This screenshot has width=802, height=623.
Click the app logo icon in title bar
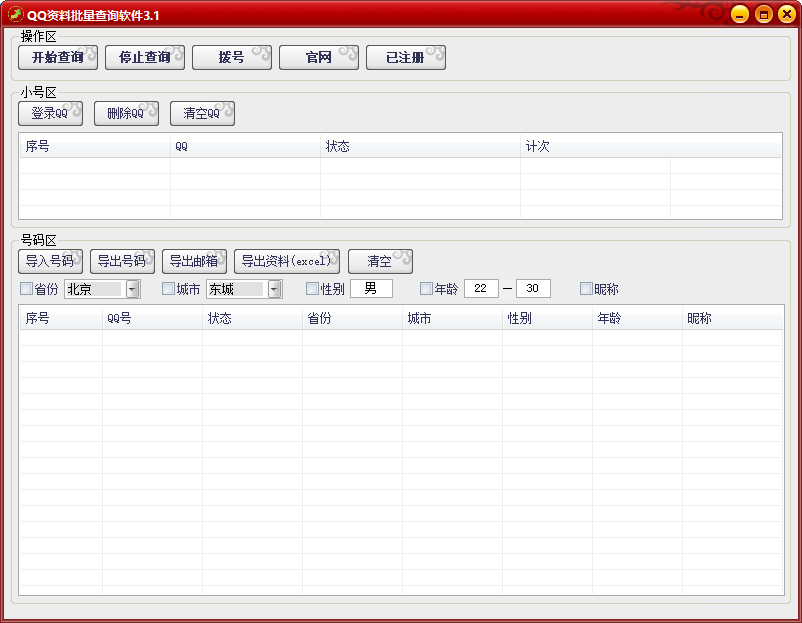(x=16, y=15)
